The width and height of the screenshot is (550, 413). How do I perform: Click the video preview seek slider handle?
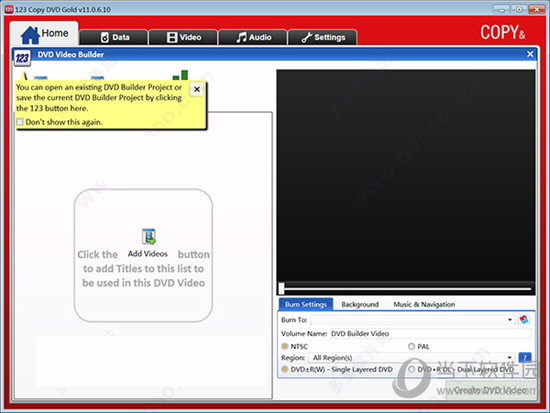[282, 288]
